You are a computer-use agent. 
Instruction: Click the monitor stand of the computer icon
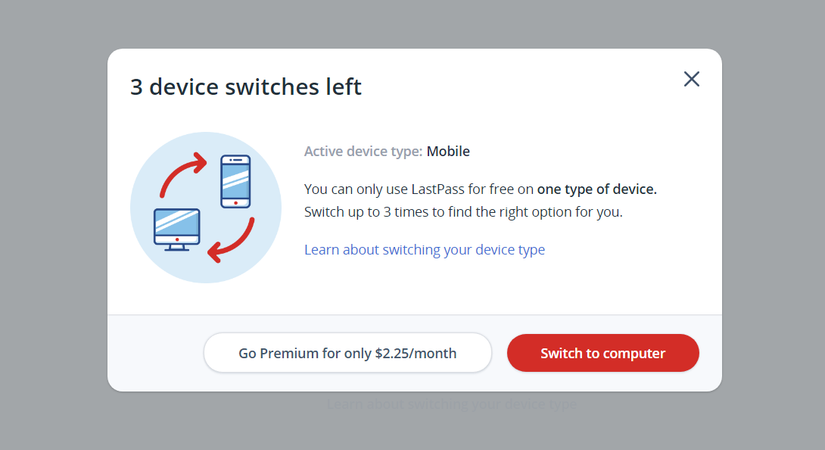176,245
